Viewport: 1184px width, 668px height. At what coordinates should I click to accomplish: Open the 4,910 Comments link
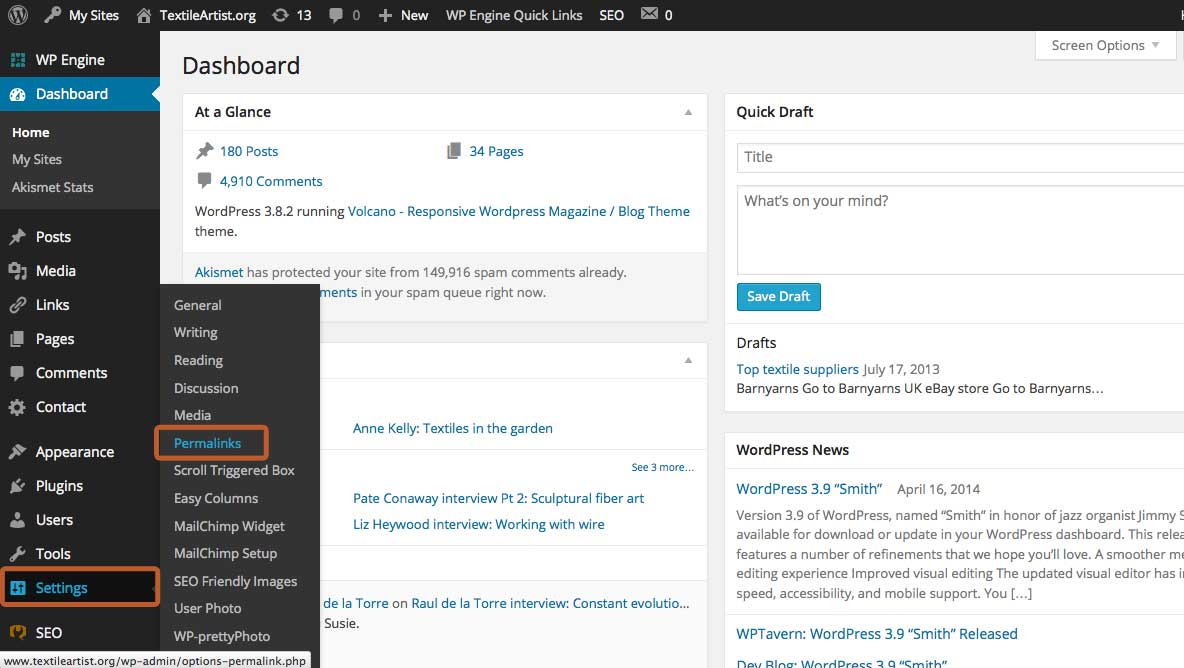271,181
